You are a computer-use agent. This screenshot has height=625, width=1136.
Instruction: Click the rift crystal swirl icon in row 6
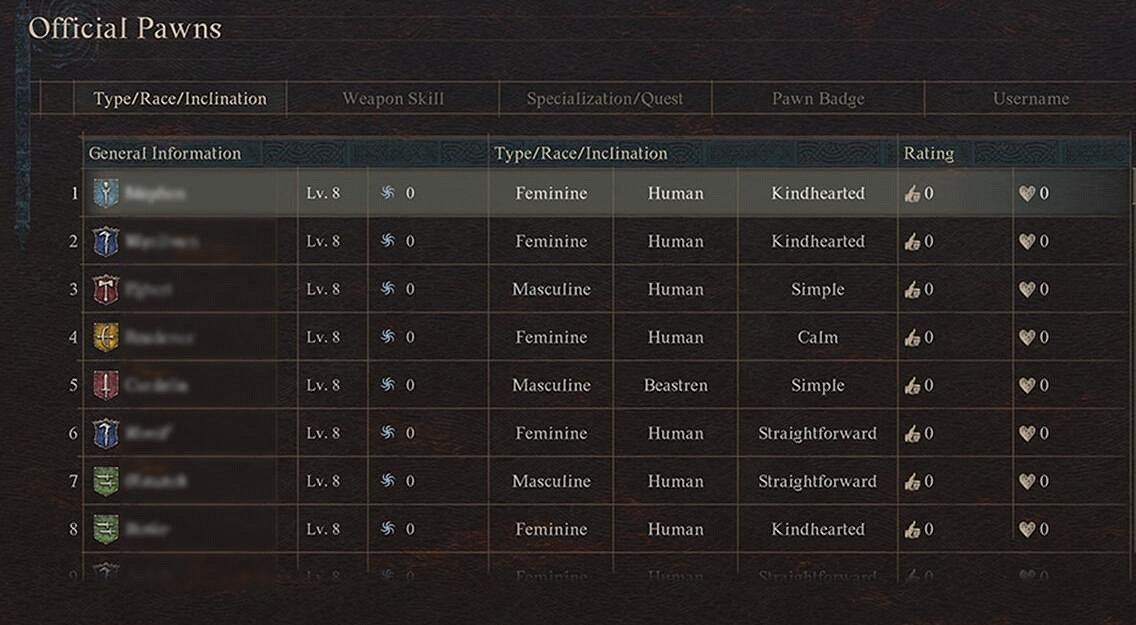[388, 433]
